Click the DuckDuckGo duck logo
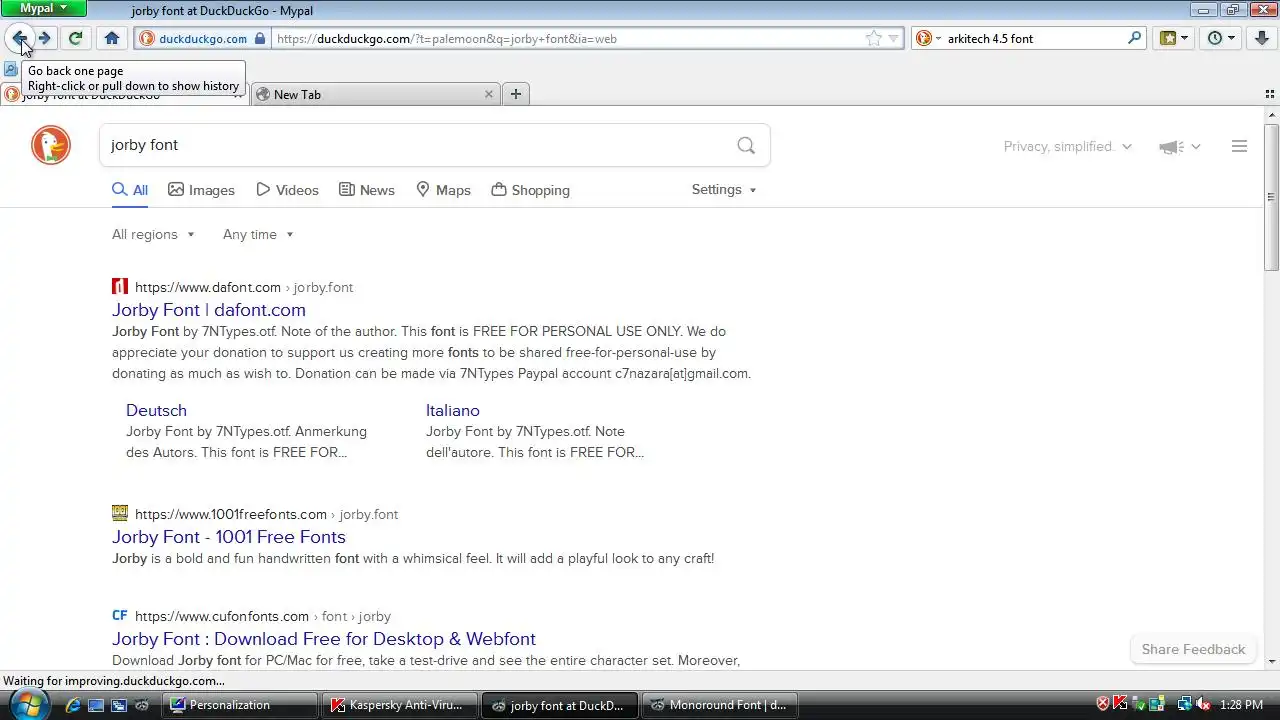 tap(51, 146)
